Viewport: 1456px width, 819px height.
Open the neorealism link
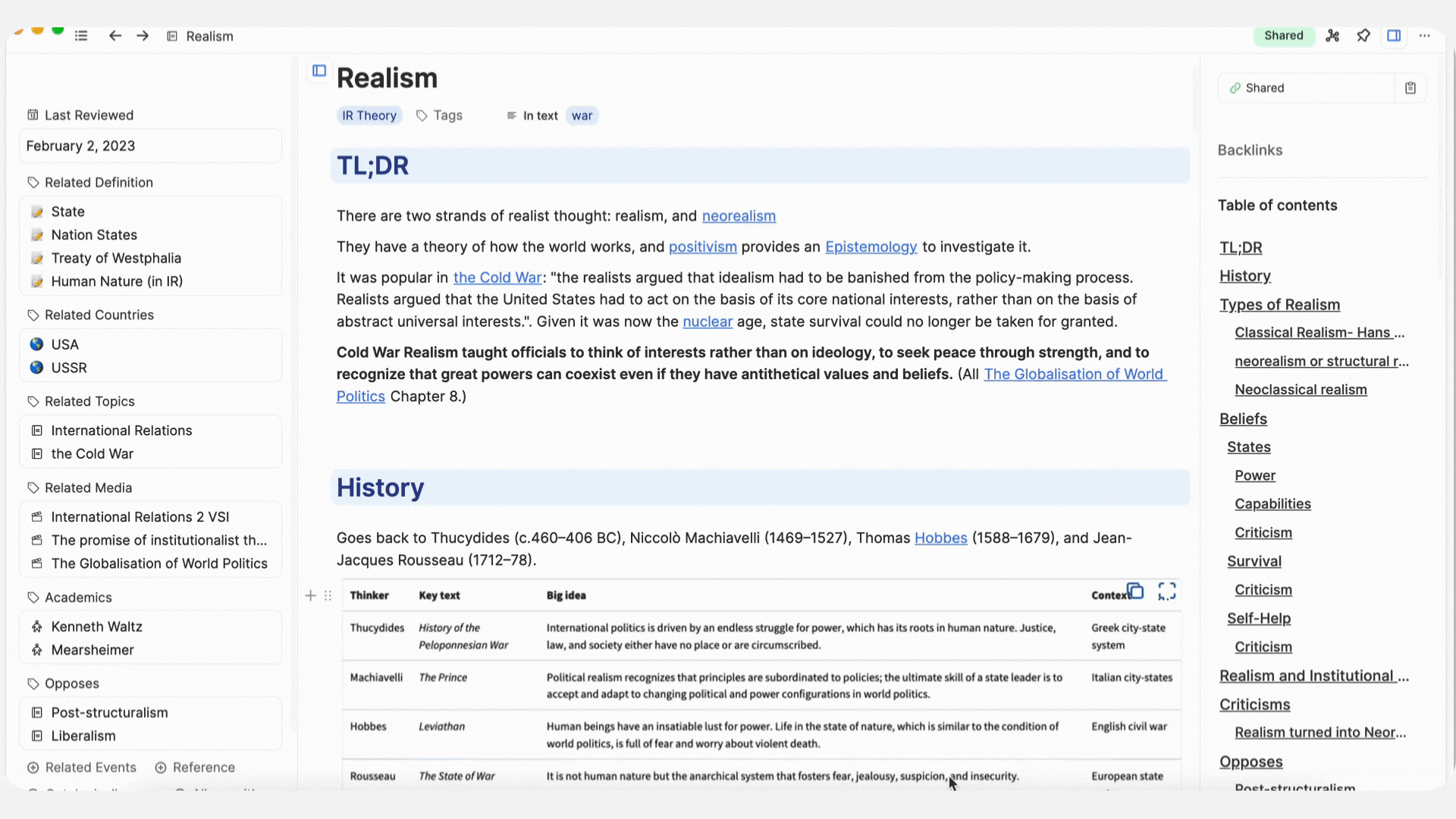point(739,216)
